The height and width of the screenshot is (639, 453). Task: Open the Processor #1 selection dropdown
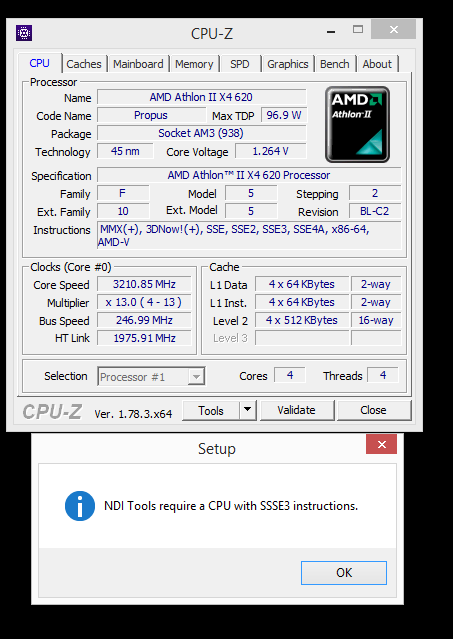point(151,377)
